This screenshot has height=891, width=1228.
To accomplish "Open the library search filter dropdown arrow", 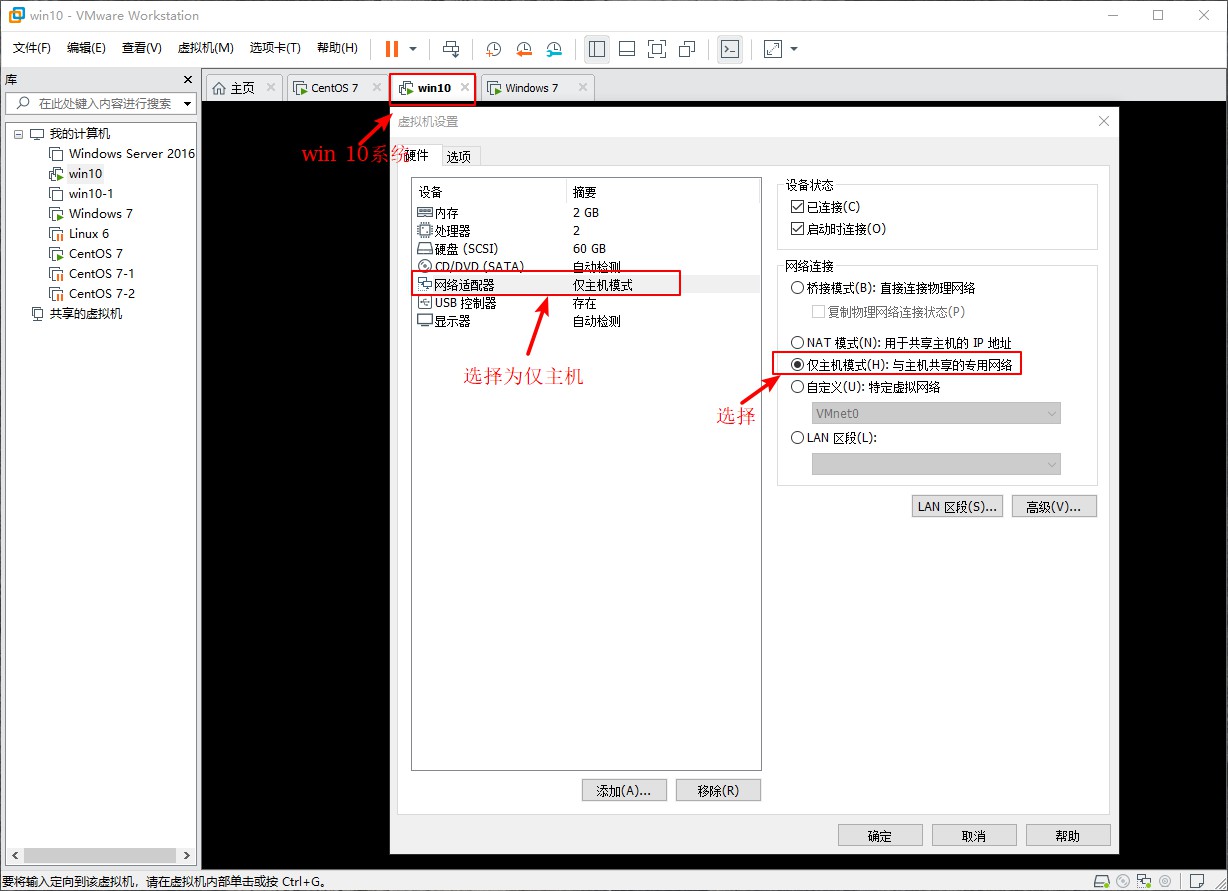I will click(188, 104).
